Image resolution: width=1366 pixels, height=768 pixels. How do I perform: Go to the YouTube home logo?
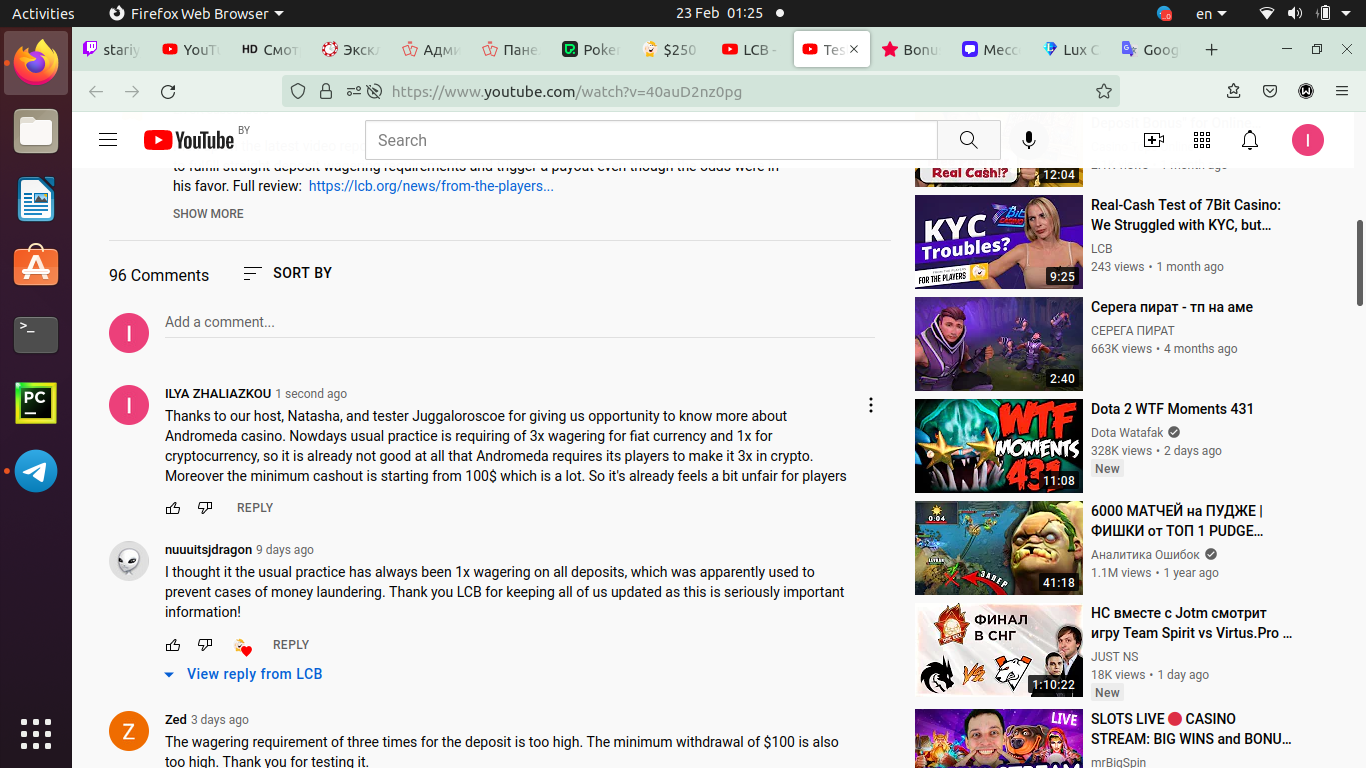click(188, 140)
